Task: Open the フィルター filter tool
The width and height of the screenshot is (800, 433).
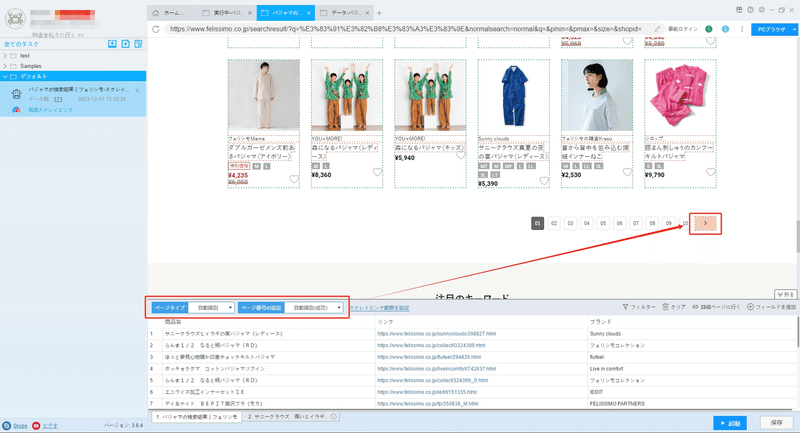Action: [x=639, y=307]
